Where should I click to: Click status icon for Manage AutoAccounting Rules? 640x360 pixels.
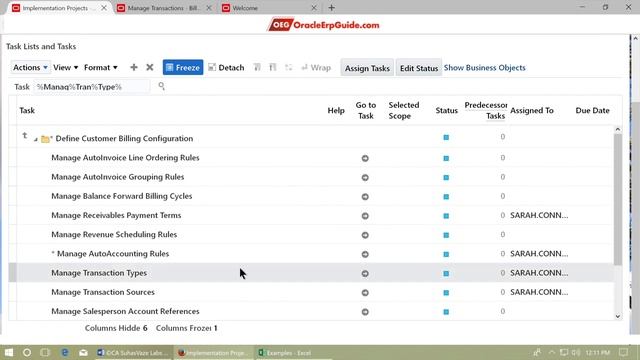446,254
